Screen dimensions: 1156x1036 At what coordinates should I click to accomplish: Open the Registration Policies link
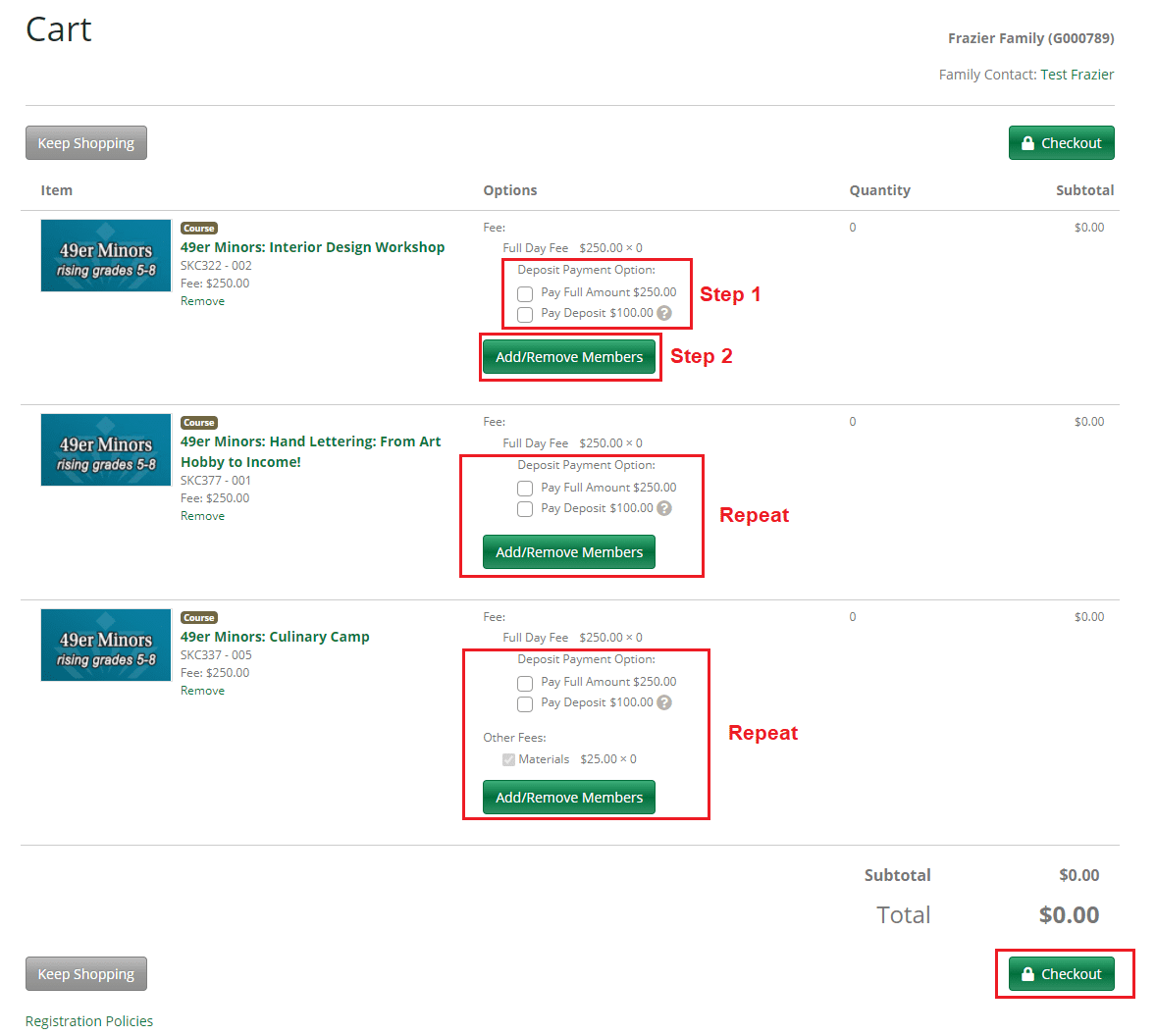89,1021
